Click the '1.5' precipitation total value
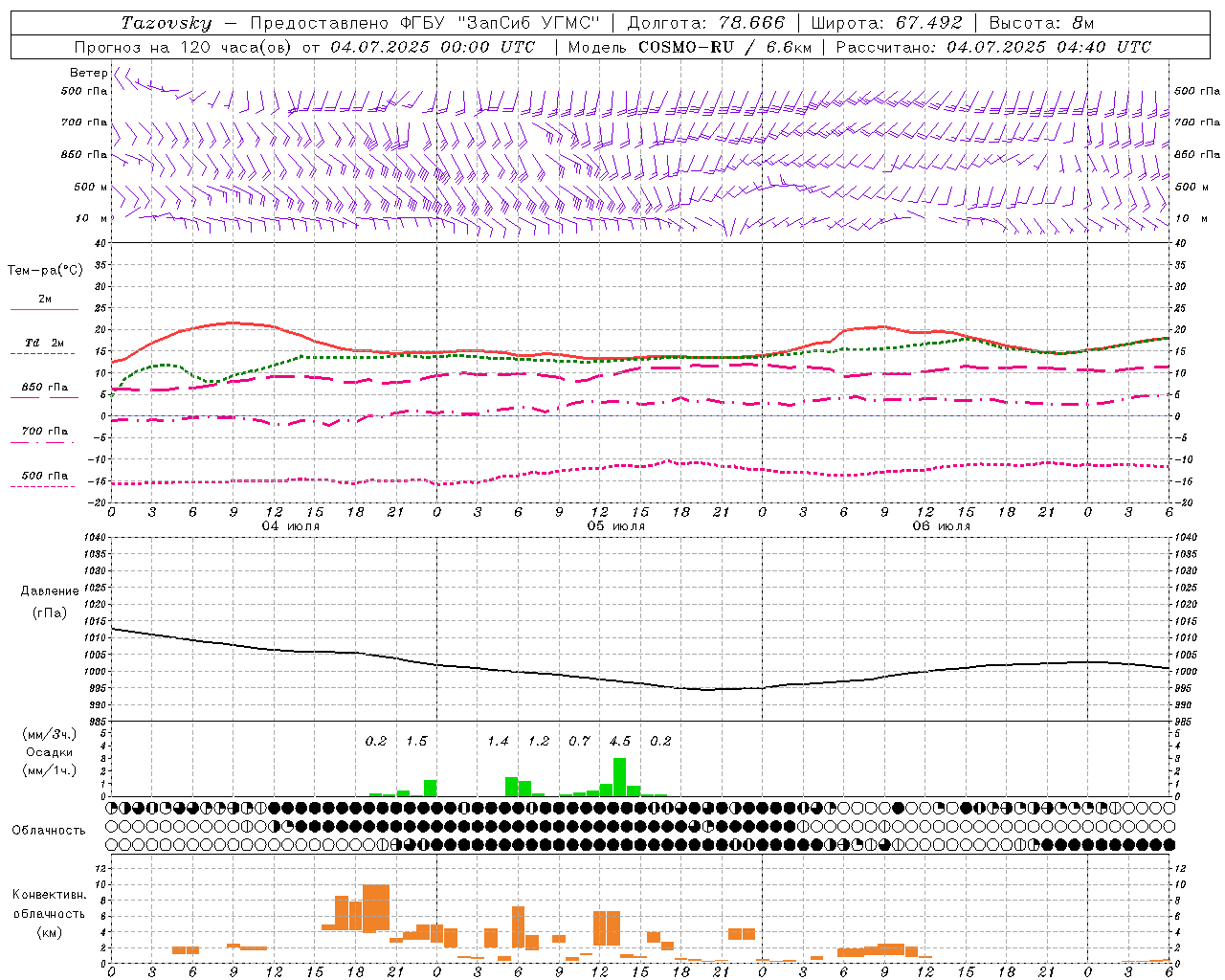The image size is (1225, 980). (416, 741)
